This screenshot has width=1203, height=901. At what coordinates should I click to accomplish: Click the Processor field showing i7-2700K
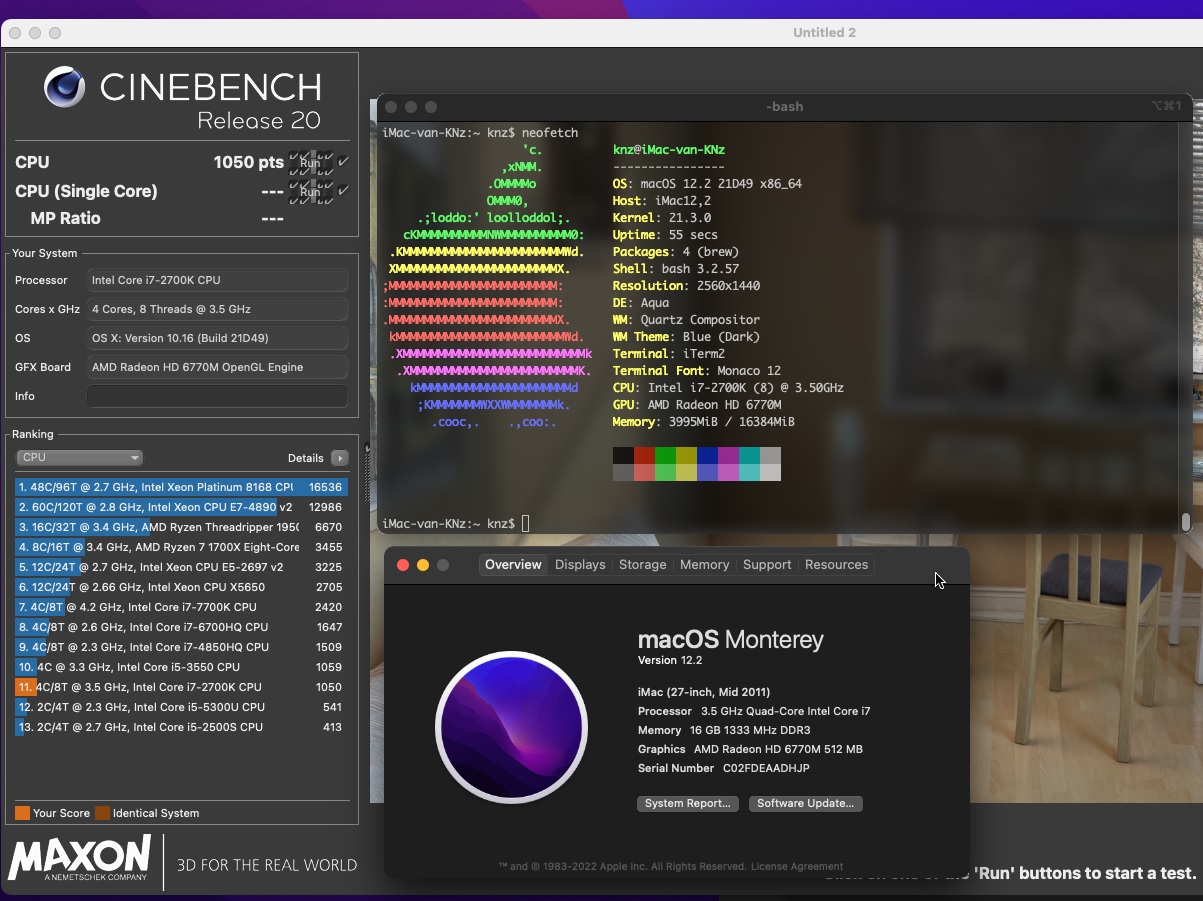217,280
